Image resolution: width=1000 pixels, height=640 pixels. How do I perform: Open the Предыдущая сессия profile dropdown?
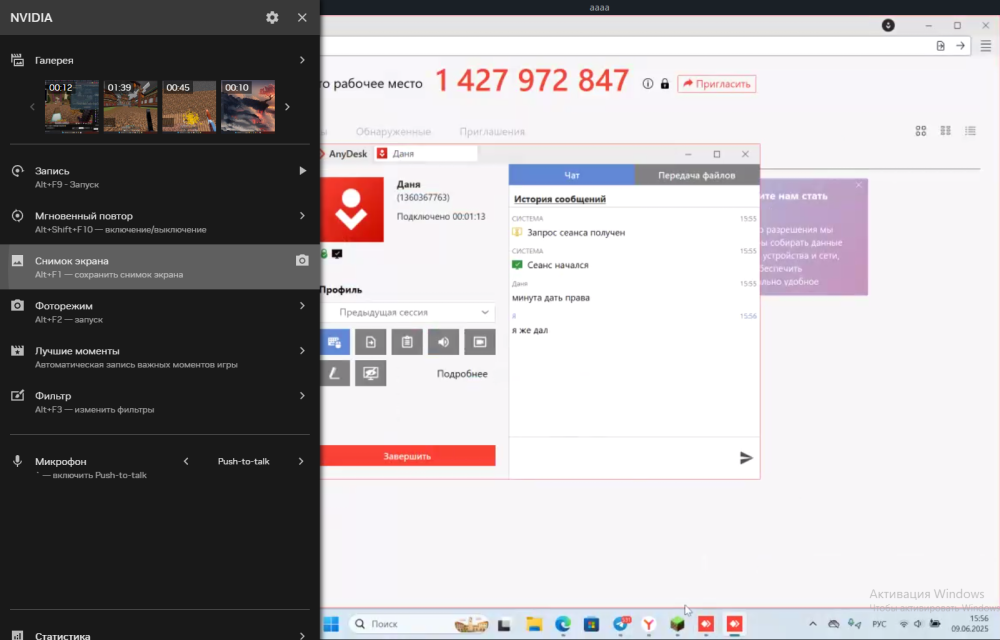408,312
